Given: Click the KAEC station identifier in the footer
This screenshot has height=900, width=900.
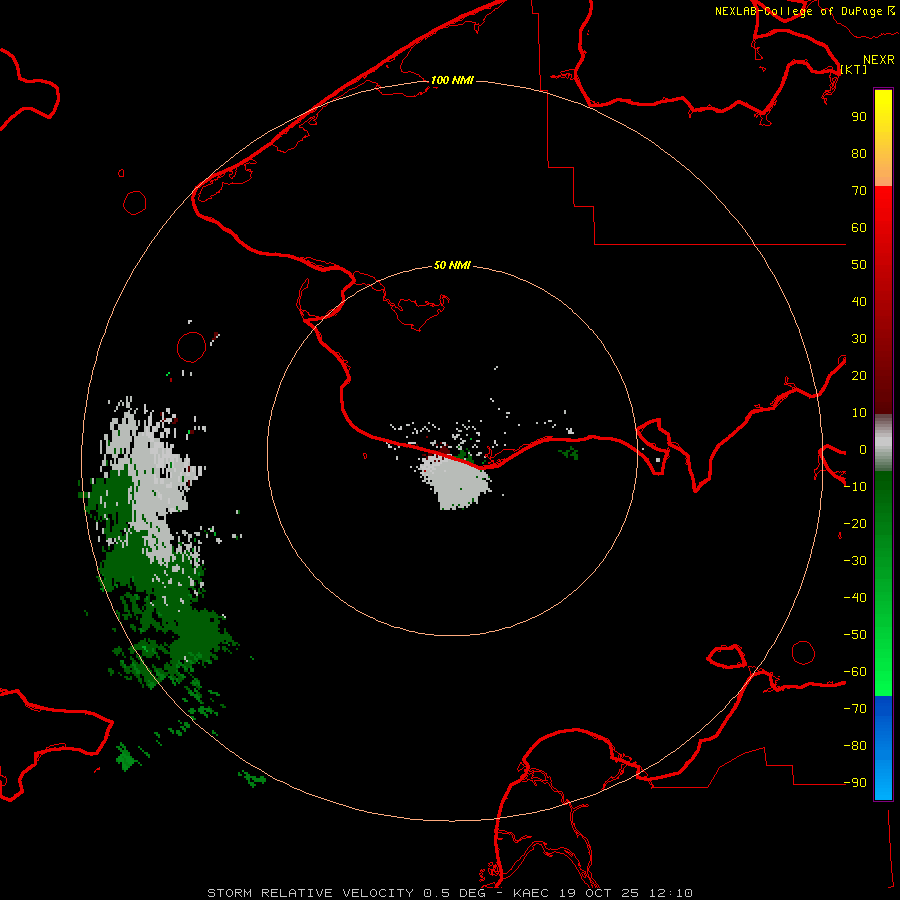Looking at the screenshot, I should click(x=533, y=893).
